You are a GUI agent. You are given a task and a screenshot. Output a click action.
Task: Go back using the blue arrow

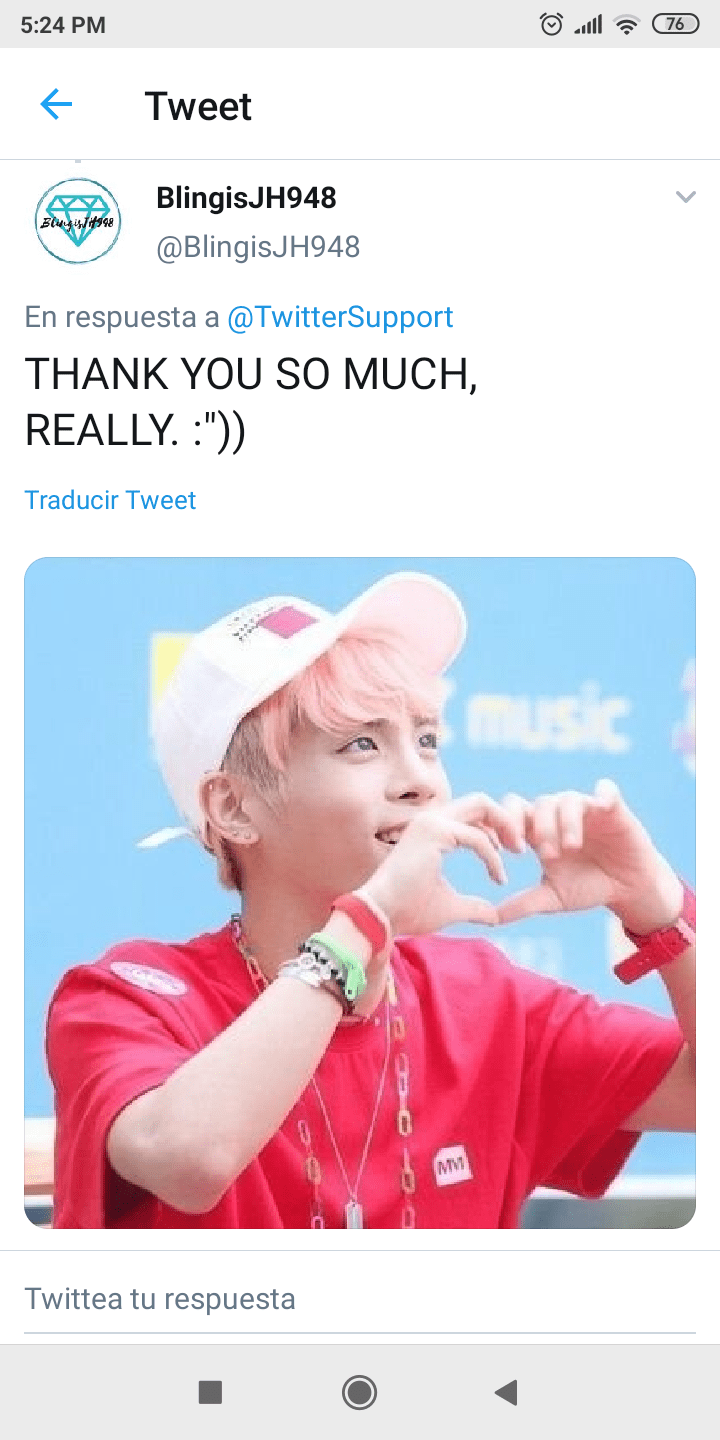(x=56, y=104)
